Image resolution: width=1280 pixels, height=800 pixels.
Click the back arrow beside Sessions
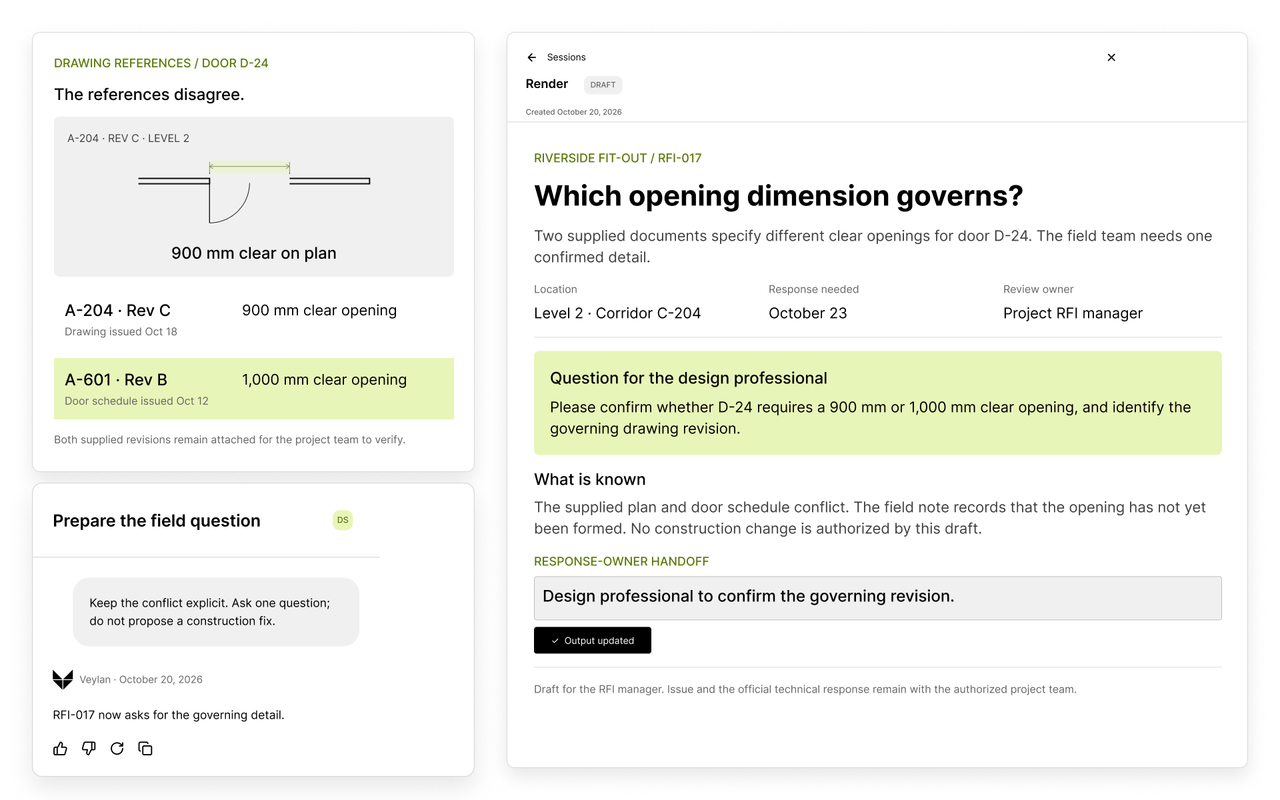click(x=532, y=57)
